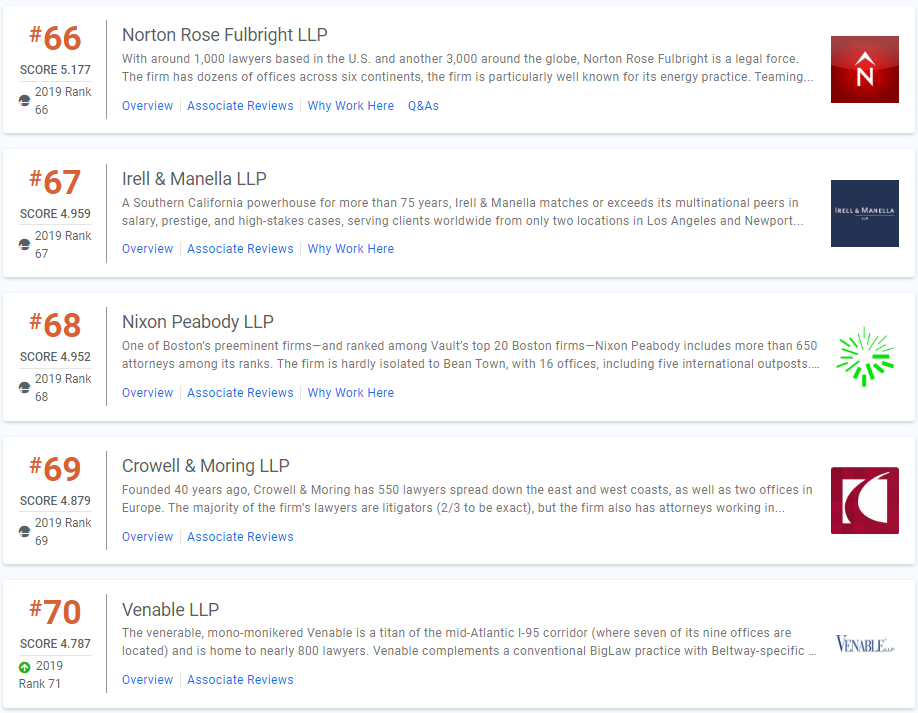Viewport: 918px width, 713px height.
Task: Open Why Work Here for Nixon Peabody
Action: 351,393
